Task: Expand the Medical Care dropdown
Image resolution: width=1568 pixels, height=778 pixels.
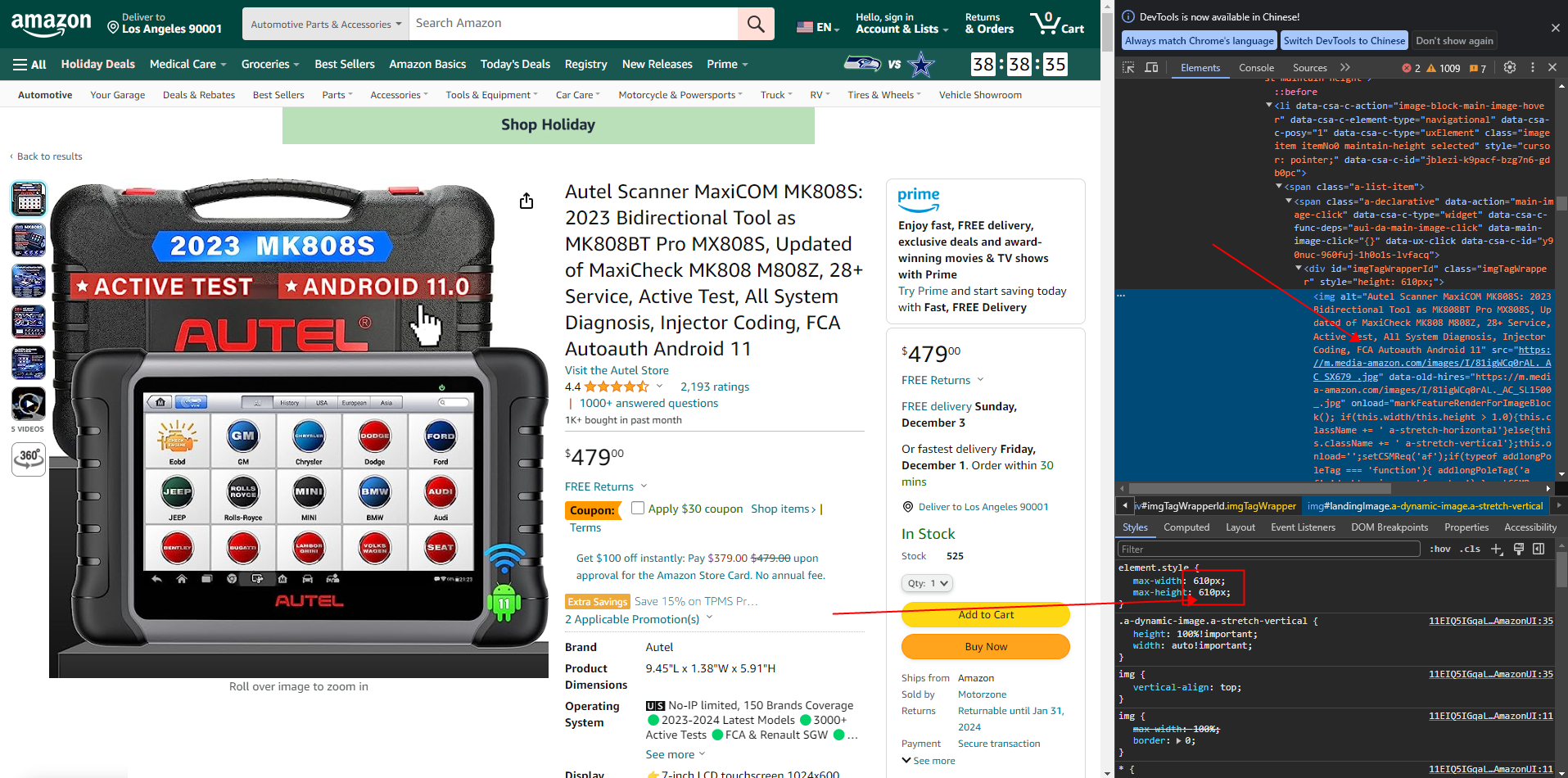Action: click(188, 64)
